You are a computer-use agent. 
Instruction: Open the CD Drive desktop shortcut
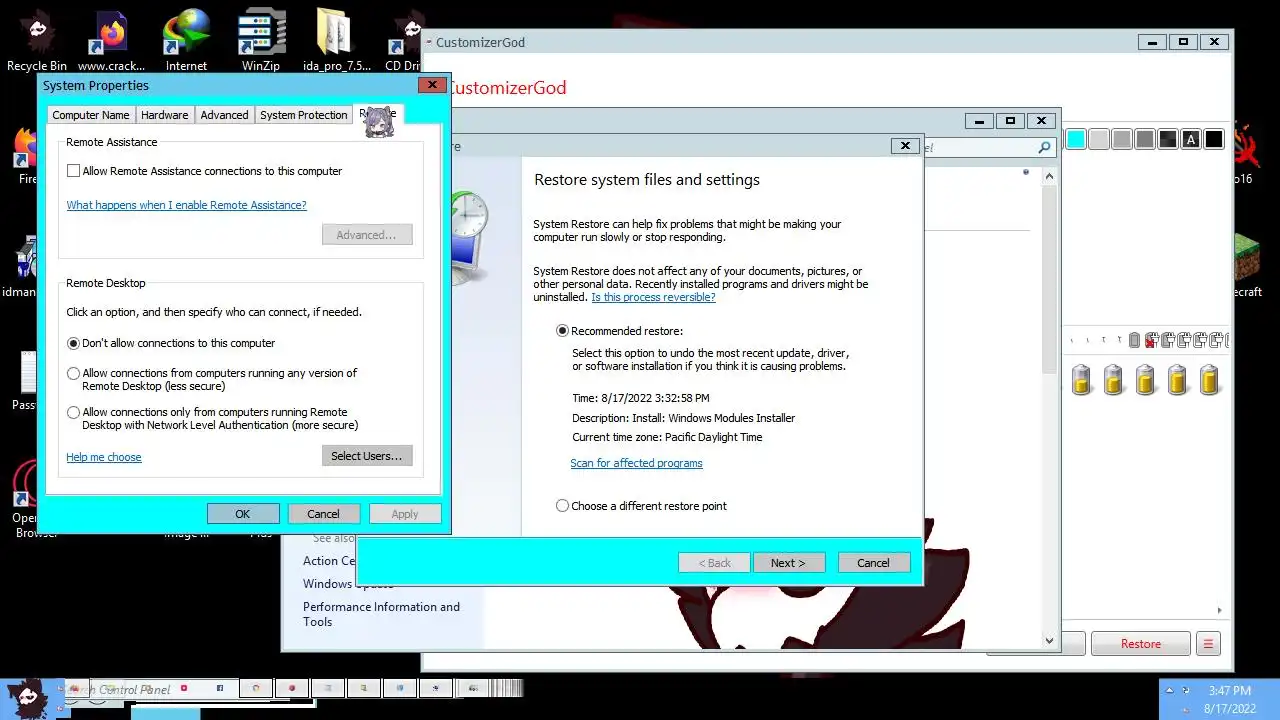point(403,40)
